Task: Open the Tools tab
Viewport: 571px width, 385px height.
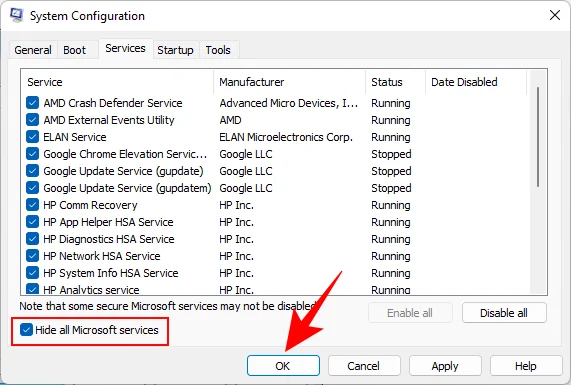Action: pyautogui.click(x=218, y=50)
